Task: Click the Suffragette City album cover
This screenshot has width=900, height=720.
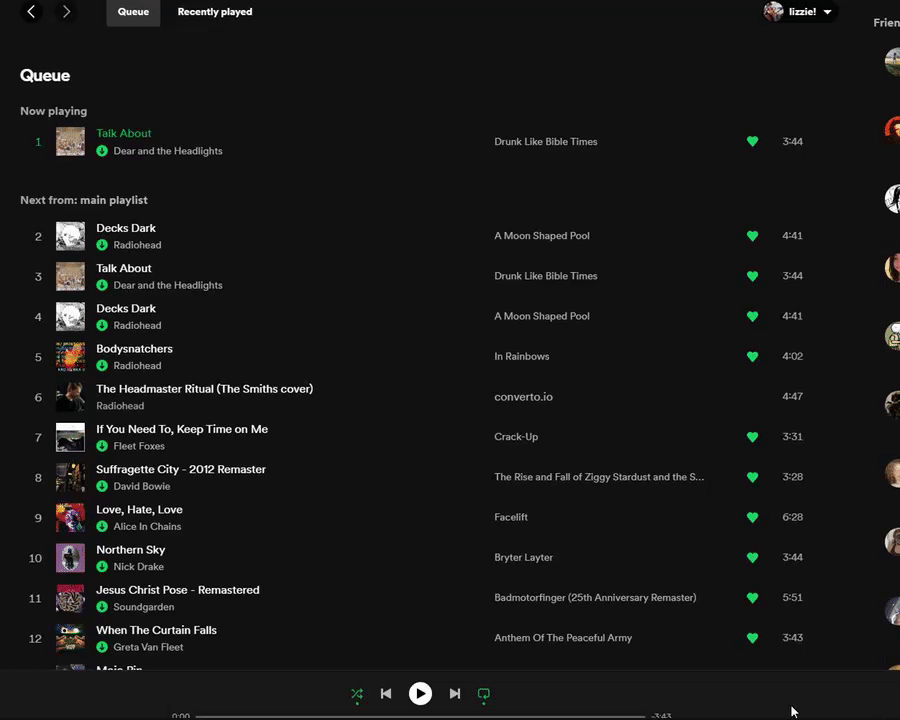Action: pyautogui.click(x=70, y=477)
